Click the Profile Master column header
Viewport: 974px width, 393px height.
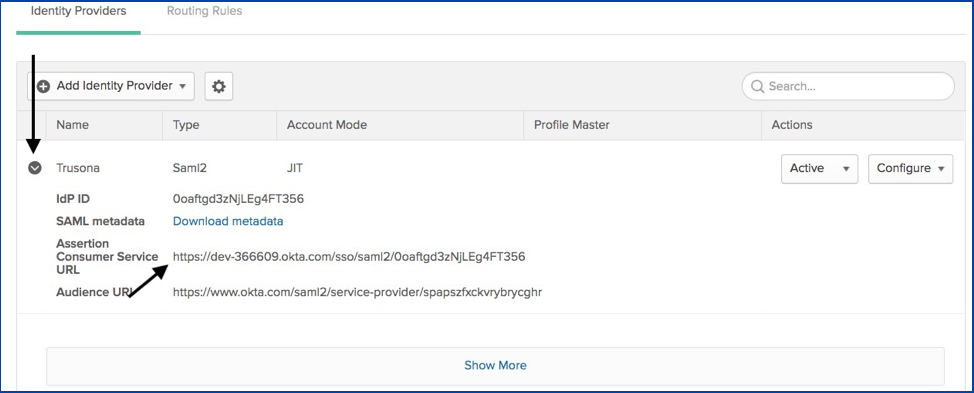click(571, 125)
